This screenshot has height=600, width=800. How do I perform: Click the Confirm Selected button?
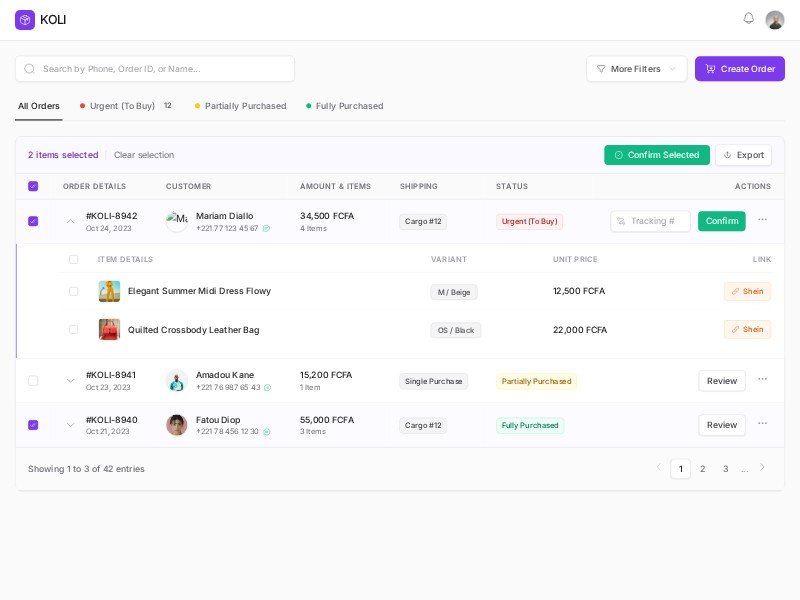tap(657, 155)
